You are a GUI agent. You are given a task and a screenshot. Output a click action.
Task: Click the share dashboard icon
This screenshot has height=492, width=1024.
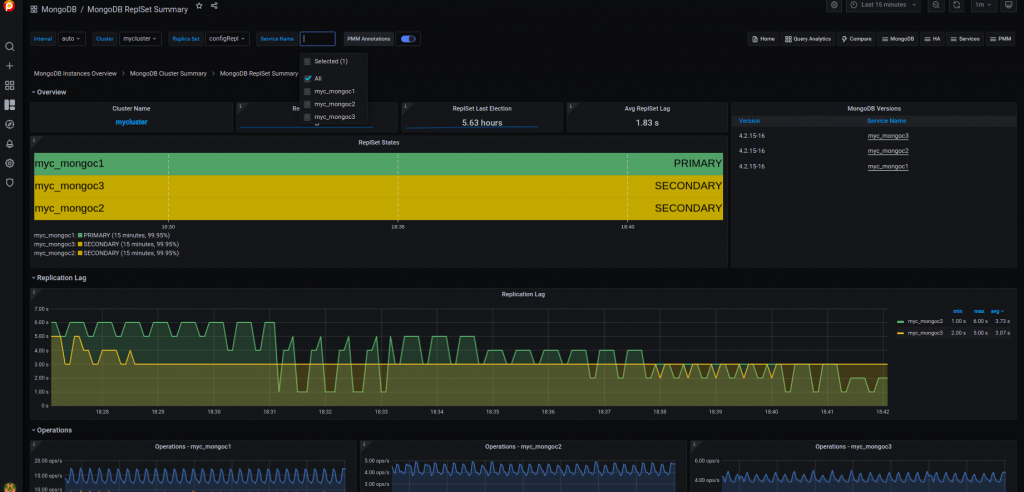215,6
